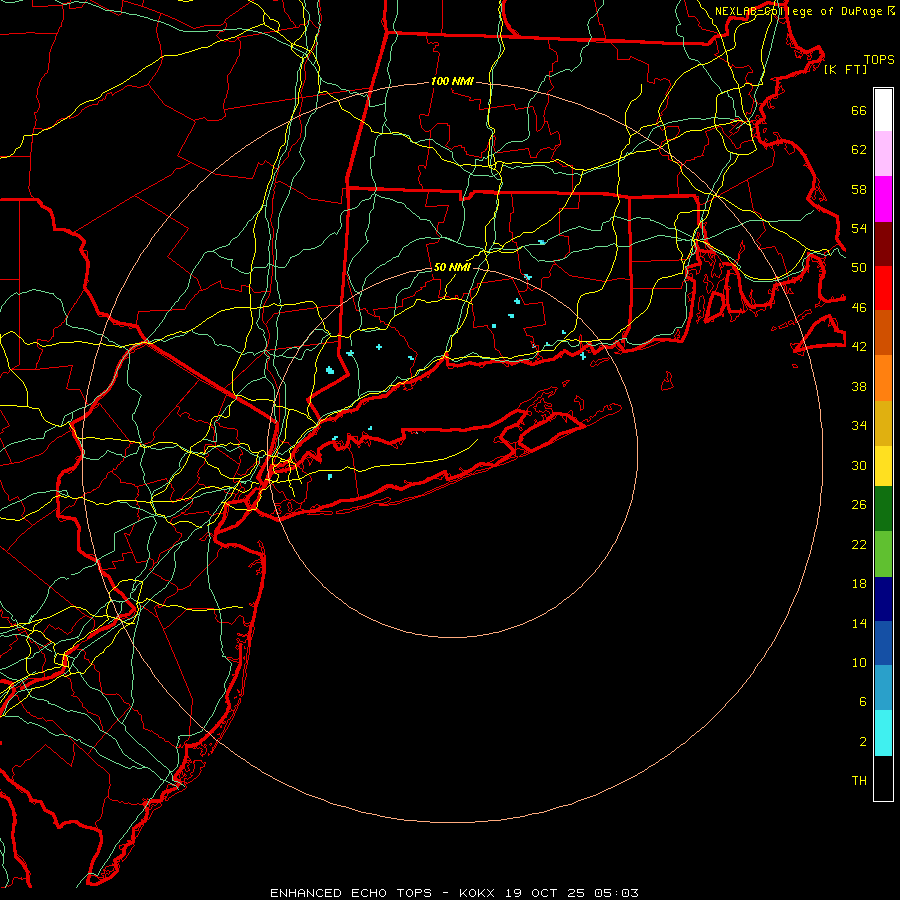Click the TH legend label text
900x900 pixels.
(x=859, y=780)
